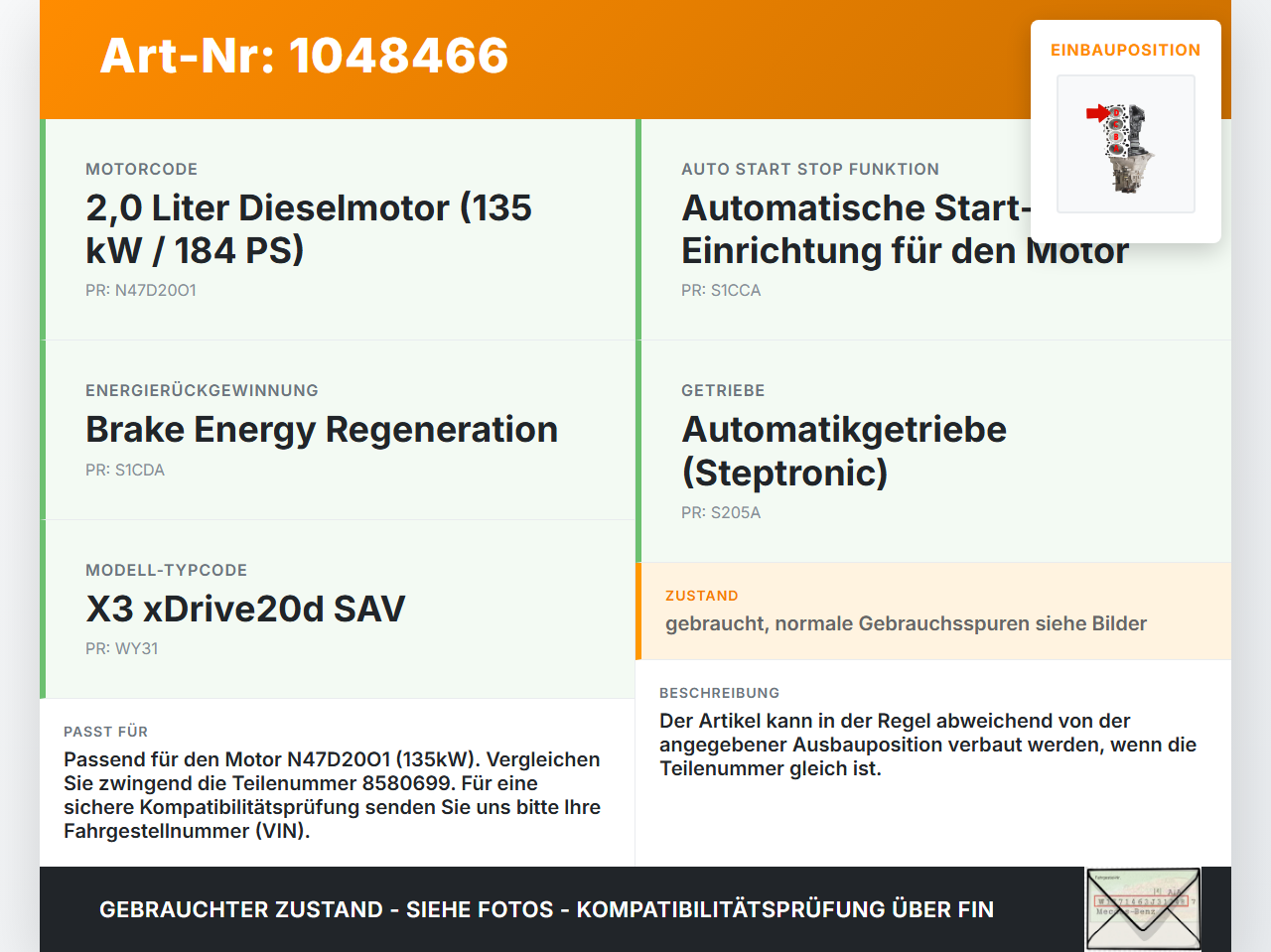Click the 'PR: S1CDA' code
The image size is (1271, 952).
point(125,470)
